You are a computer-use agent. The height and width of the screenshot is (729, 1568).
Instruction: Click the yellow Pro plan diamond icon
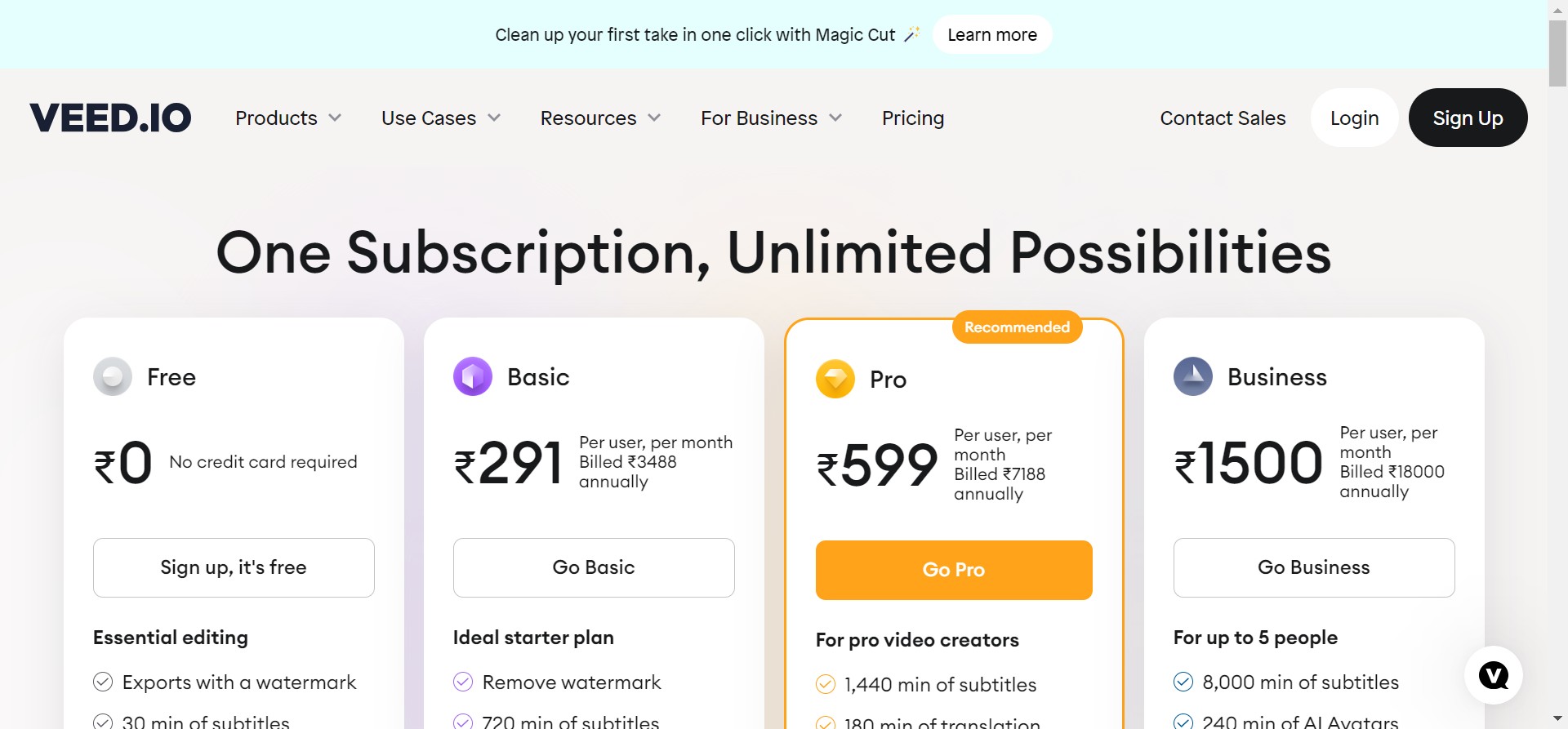[x=835, y=379]
